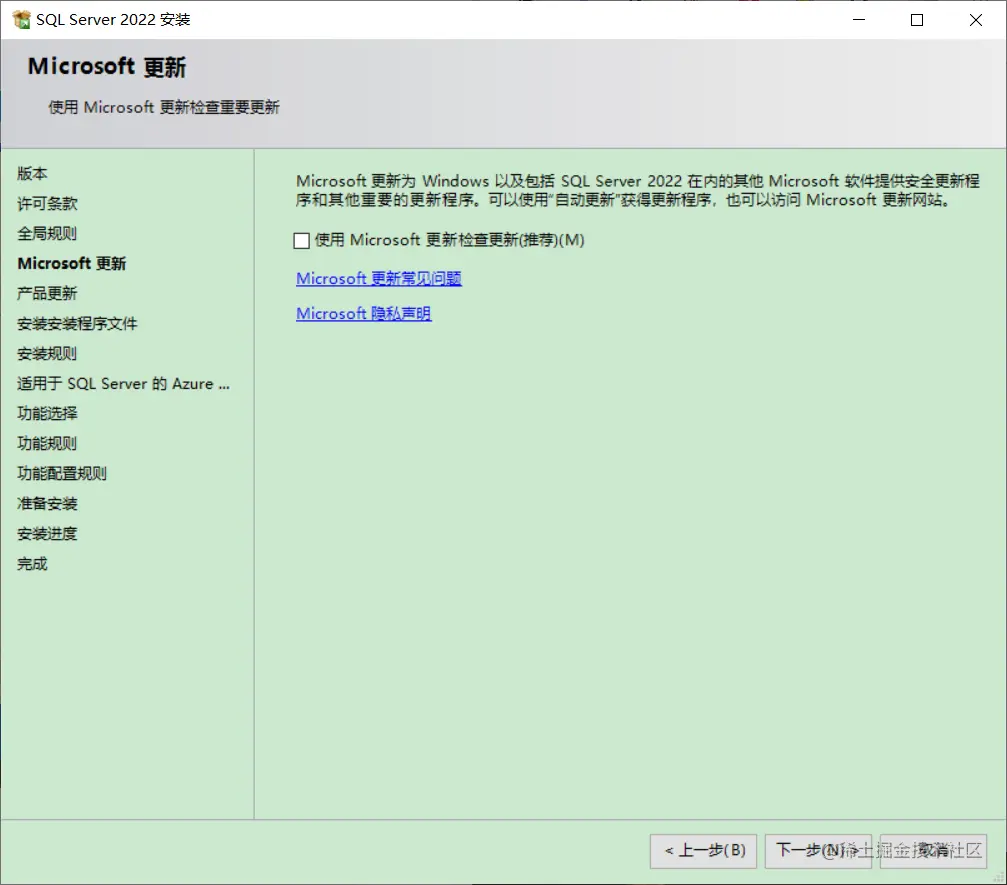Viewport: 1007px width, 885px height.
Task: Select the 产品更新 step in sidebar
Action: coord(47,294)
